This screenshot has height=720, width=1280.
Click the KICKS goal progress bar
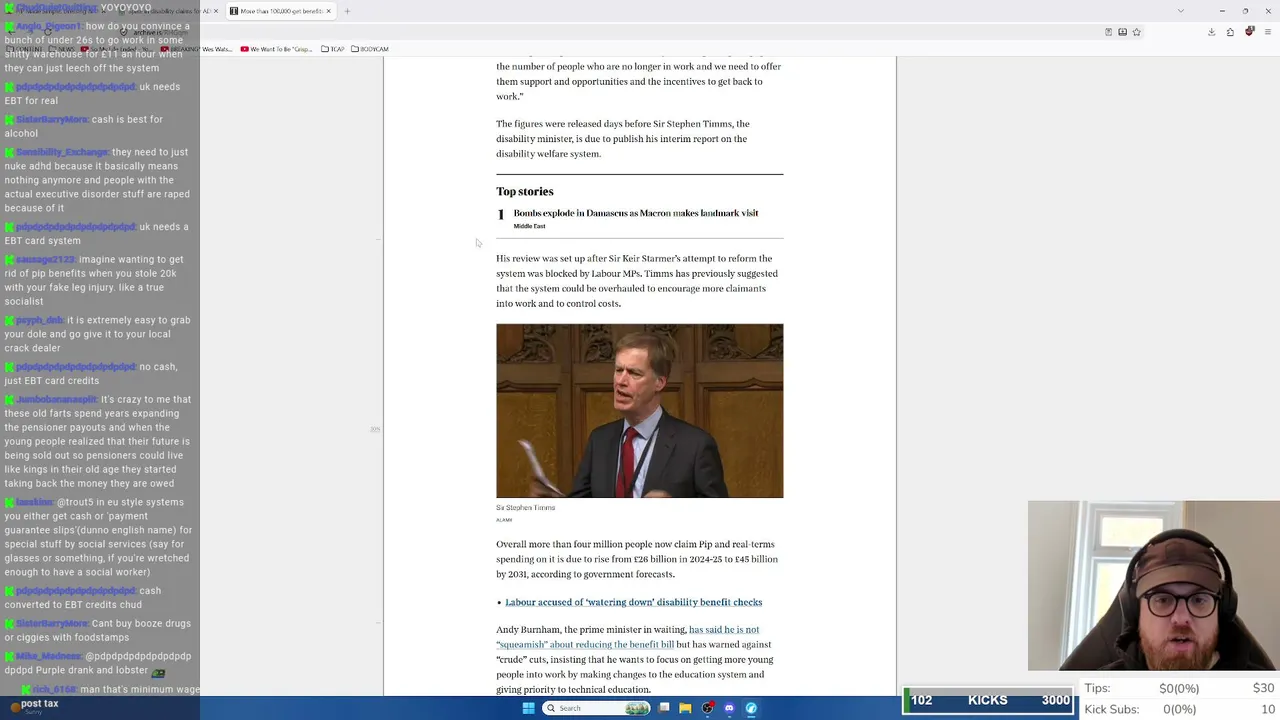pyautogui.click(x=988, y=700)
